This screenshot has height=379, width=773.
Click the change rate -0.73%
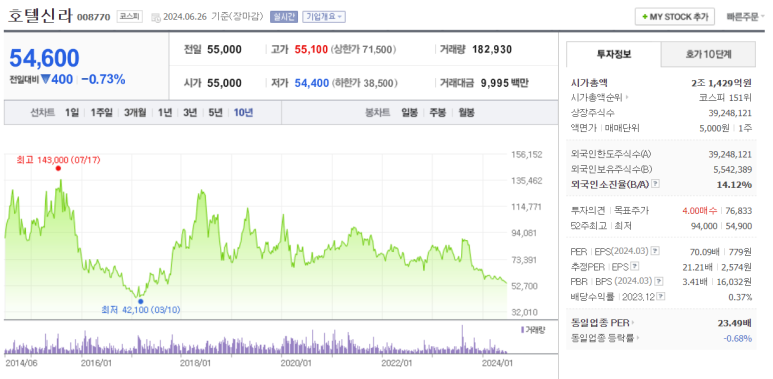pyautogui.click(x=103, y=79)
